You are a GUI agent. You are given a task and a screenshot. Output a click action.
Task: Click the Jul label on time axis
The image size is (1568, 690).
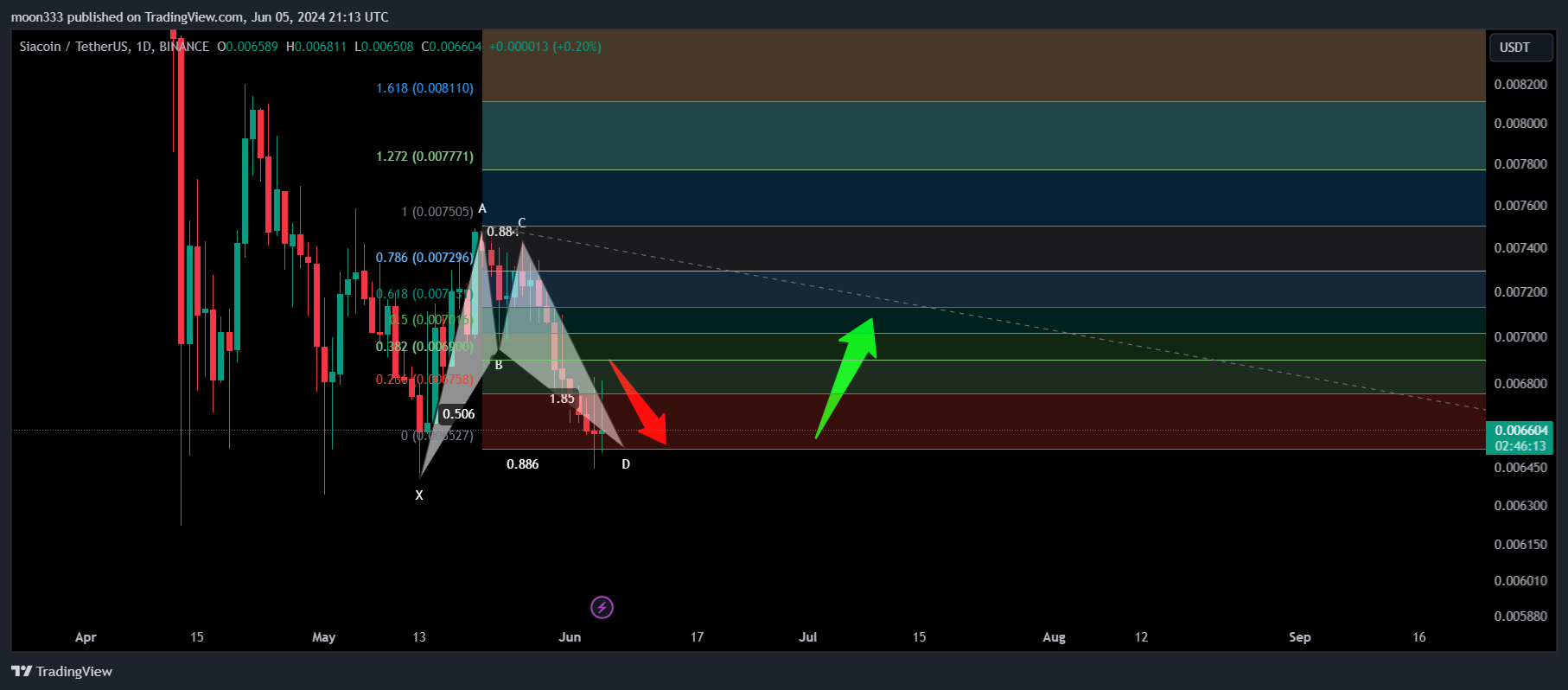coord(808,637)
